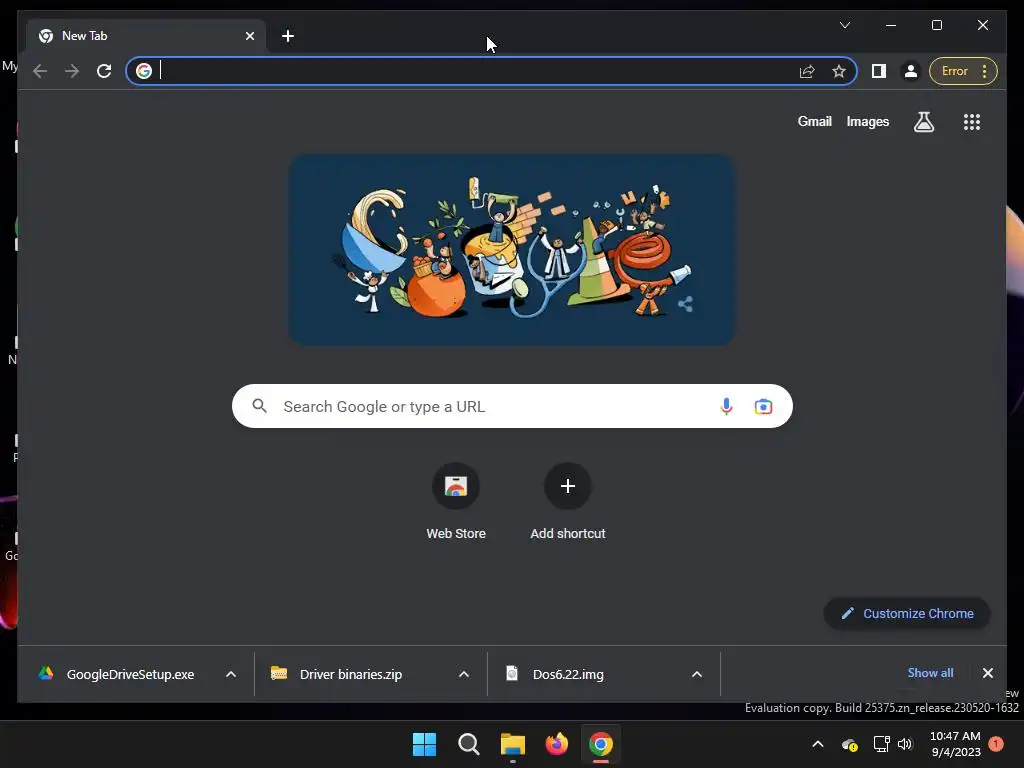The height and width of the screenshot is (768, 1024).
Task: Select the New Tab tab
Action: [145, 36]
